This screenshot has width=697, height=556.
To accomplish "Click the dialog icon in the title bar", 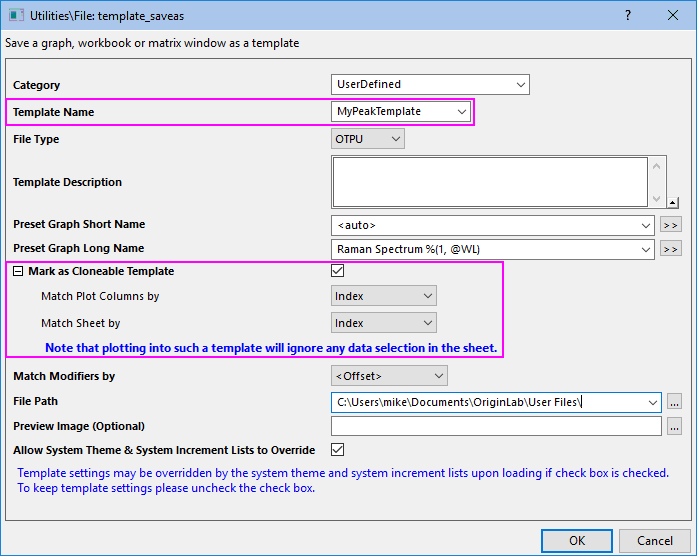I will (17, 16).
